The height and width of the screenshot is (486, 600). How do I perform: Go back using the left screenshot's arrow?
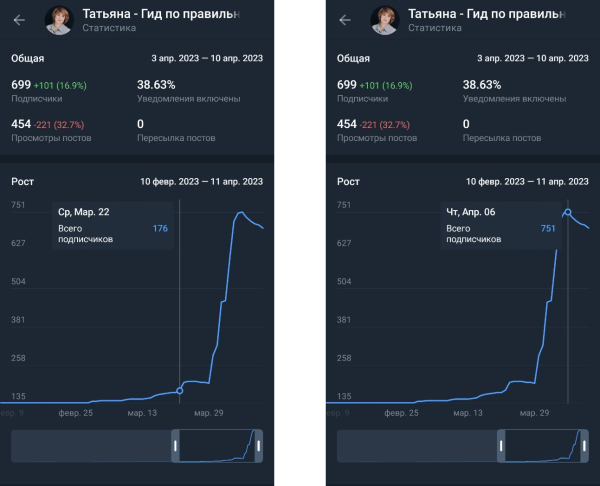[19, 20]
